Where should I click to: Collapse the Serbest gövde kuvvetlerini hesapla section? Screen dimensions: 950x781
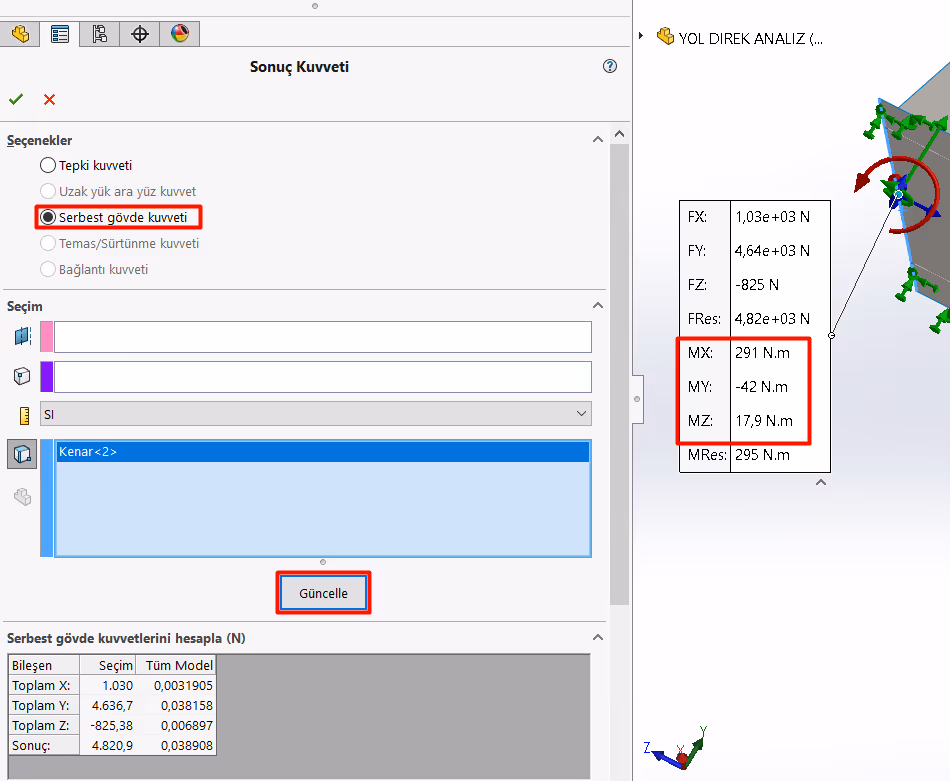pos(598,637)
